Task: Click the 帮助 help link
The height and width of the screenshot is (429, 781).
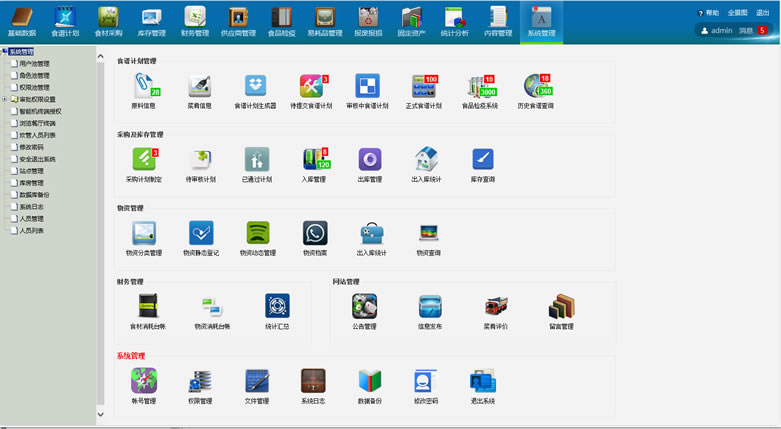Action: (x=708, y=13)
